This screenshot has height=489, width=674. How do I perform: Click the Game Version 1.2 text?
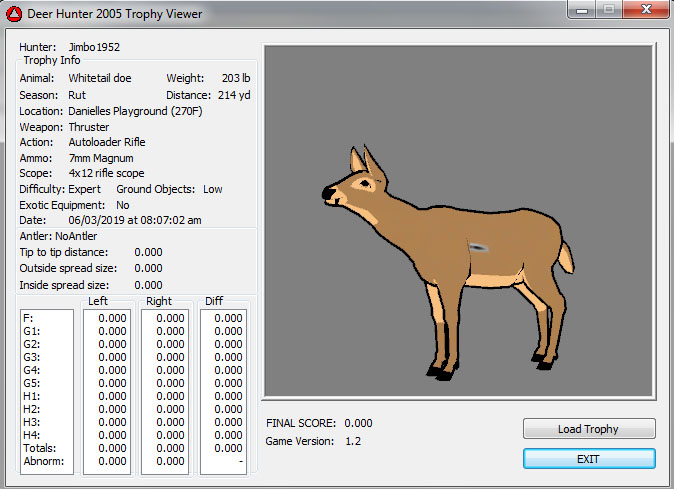(352, 441)
